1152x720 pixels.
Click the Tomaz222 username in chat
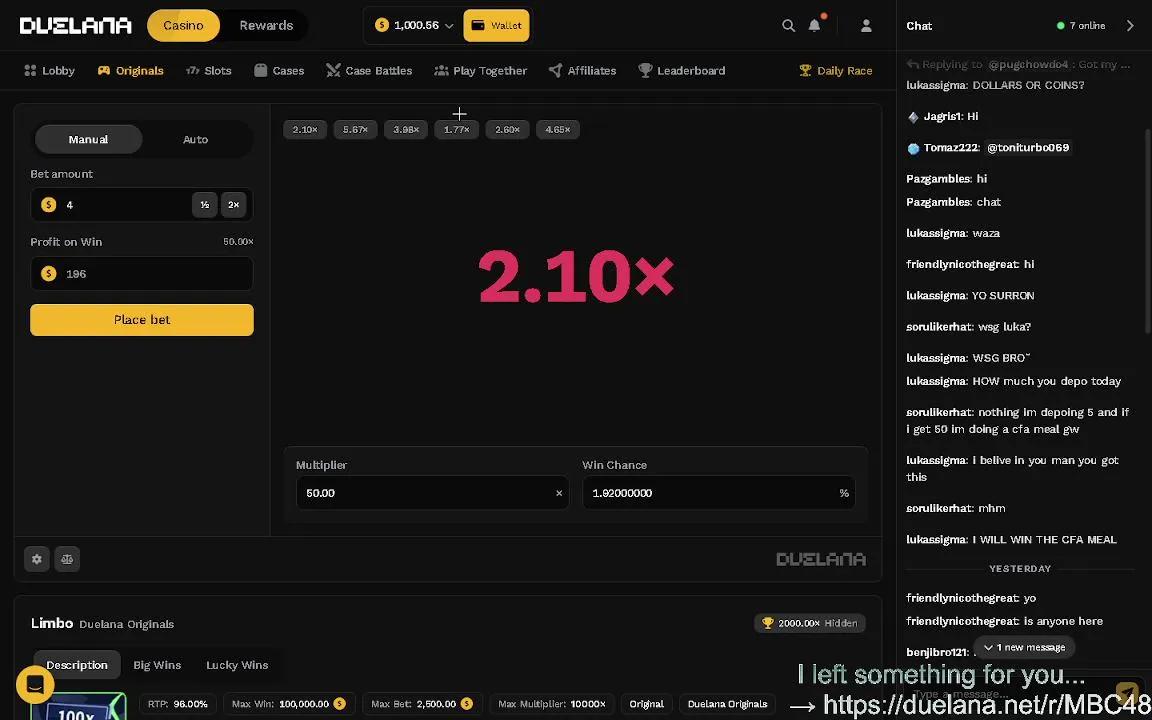pos(951,148)
